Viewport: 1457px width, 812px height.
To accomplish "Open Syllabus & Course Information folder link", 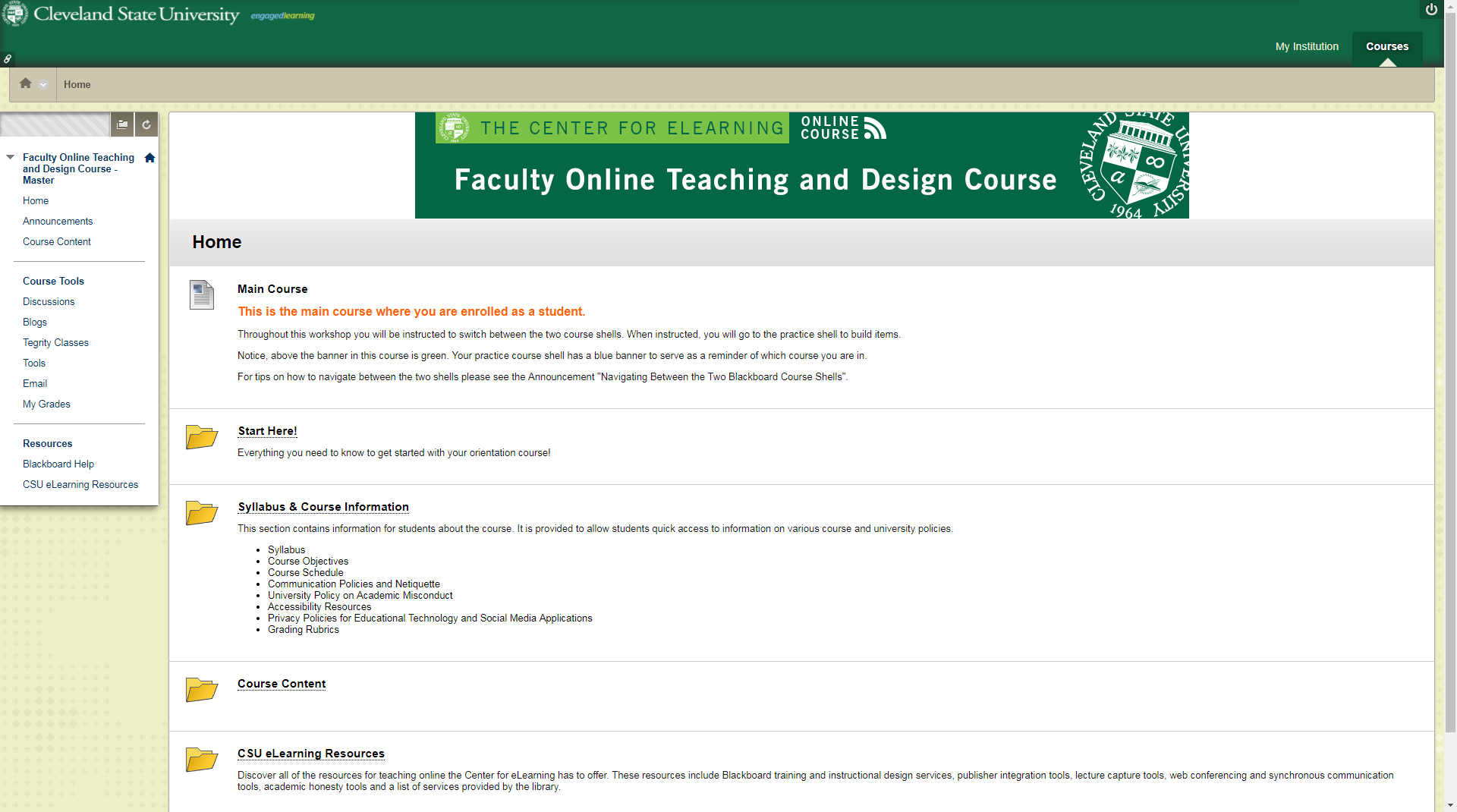I will 323,507.
